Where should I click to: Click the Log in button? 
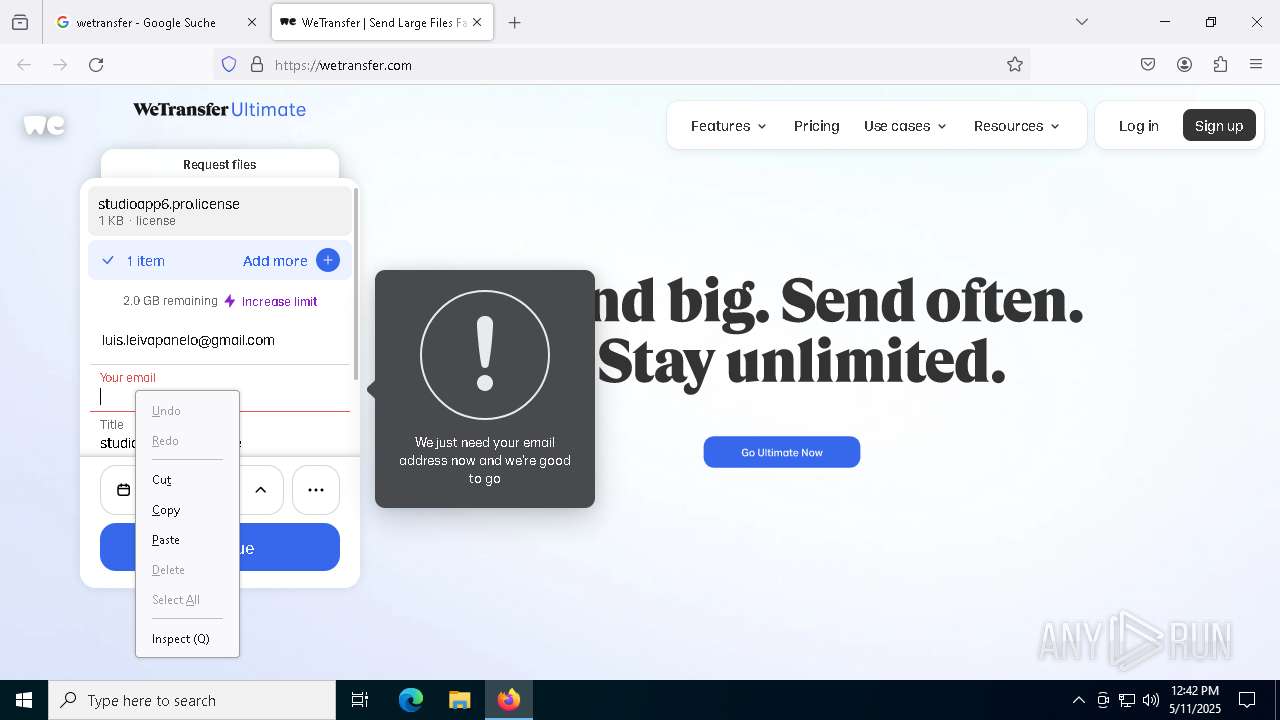click(1138, 126)
